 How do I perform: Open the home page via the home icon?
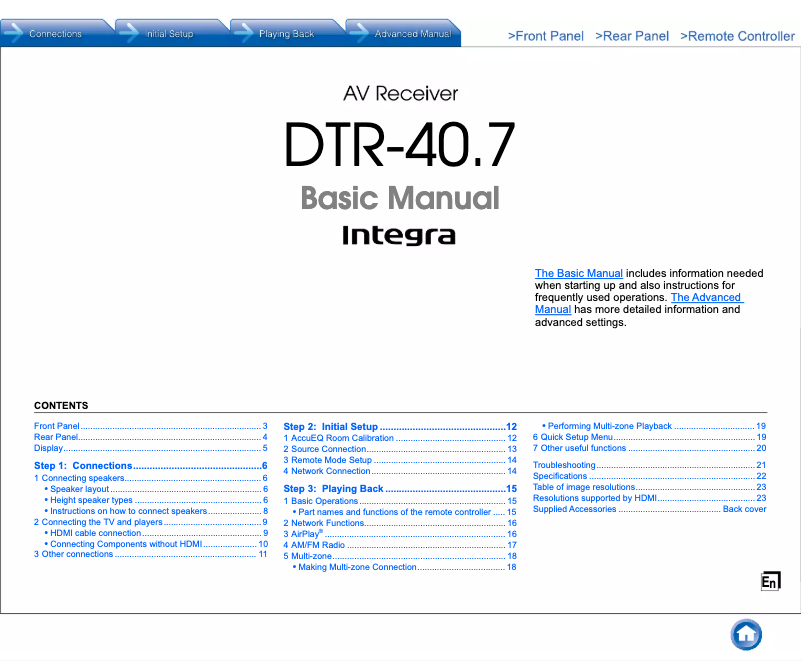pos(746,635)
